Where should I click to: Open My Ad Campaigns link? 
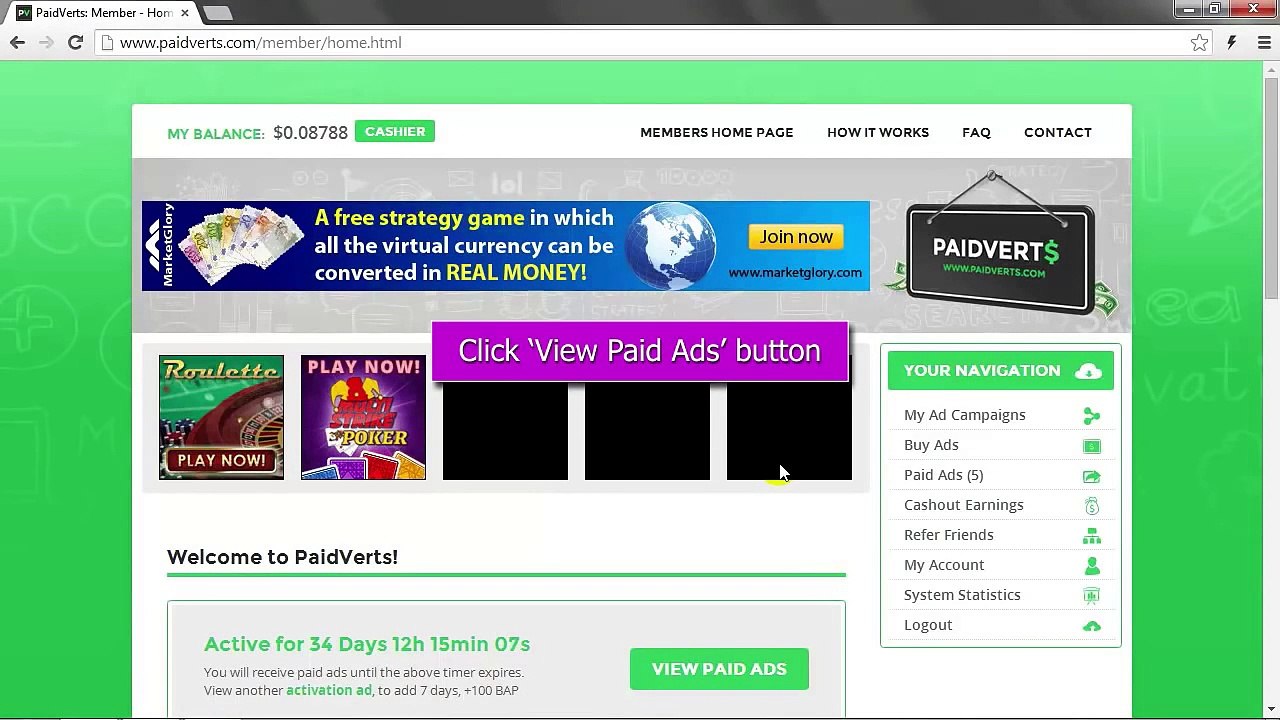pyautogui.click(x=965, y=415)
